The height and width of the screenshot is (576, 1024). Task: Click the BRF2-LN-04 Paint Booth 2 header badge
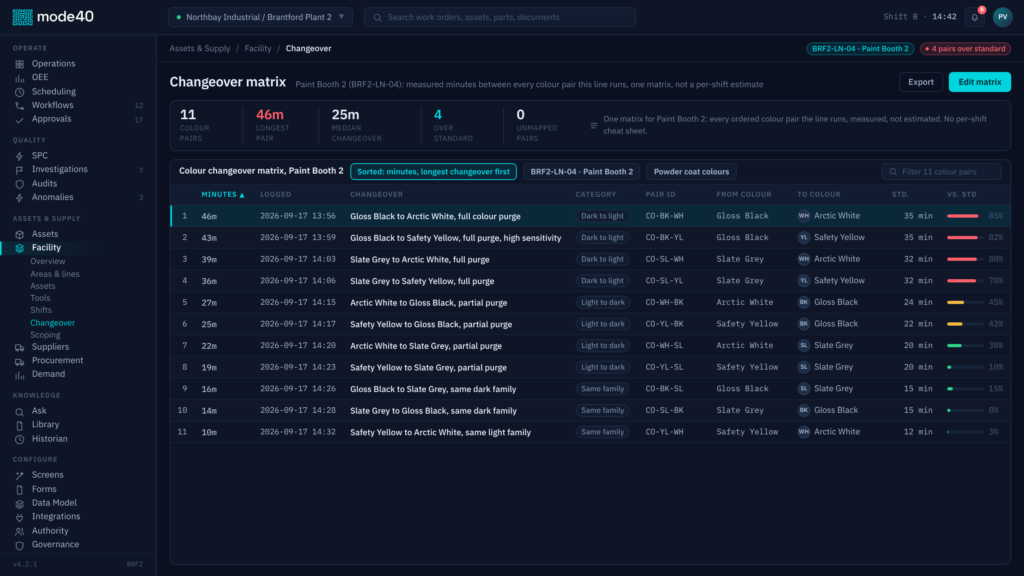point(860,48)
